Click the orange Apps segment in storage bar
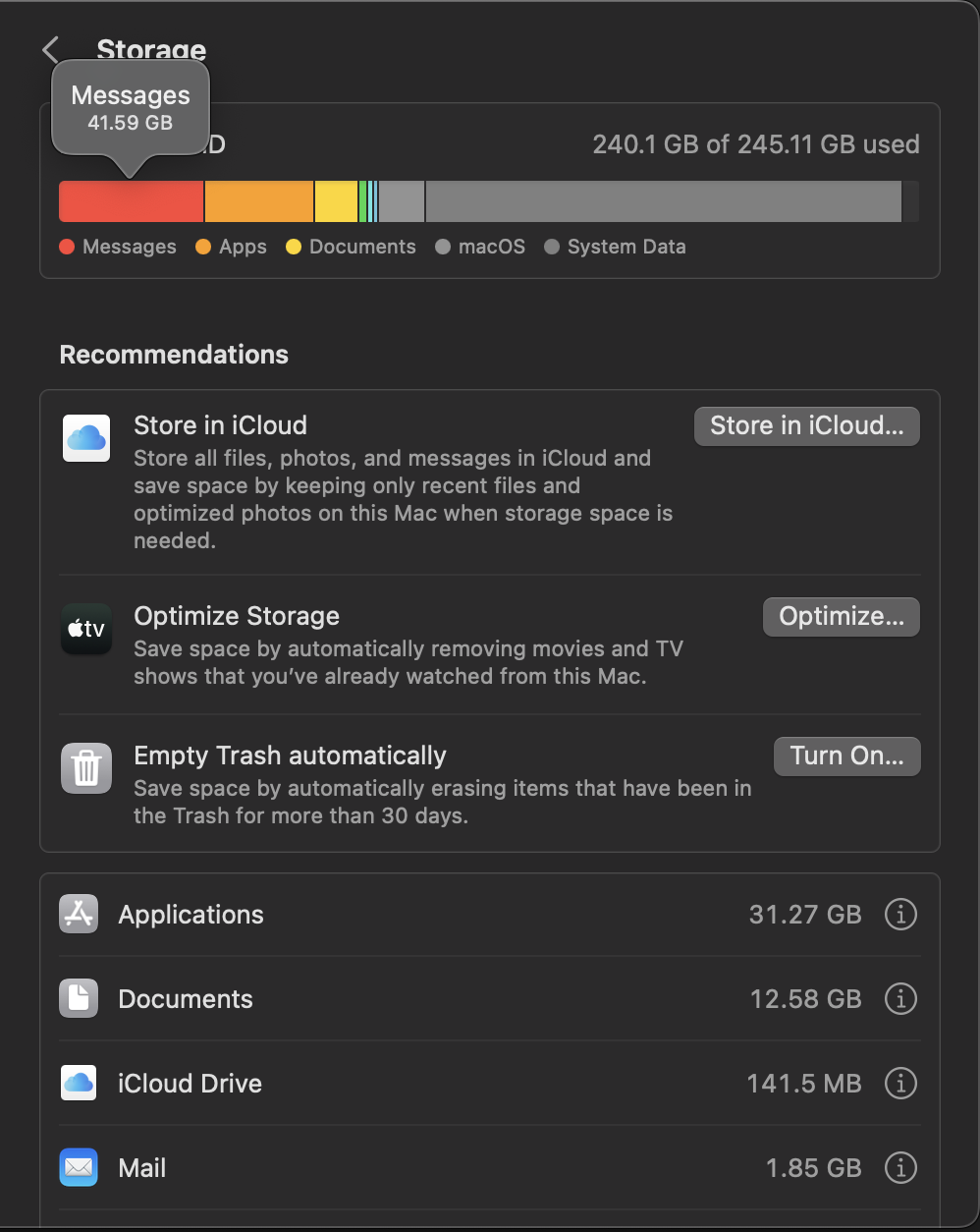Viewport: 980px width, 1232px height. (259, 201)
